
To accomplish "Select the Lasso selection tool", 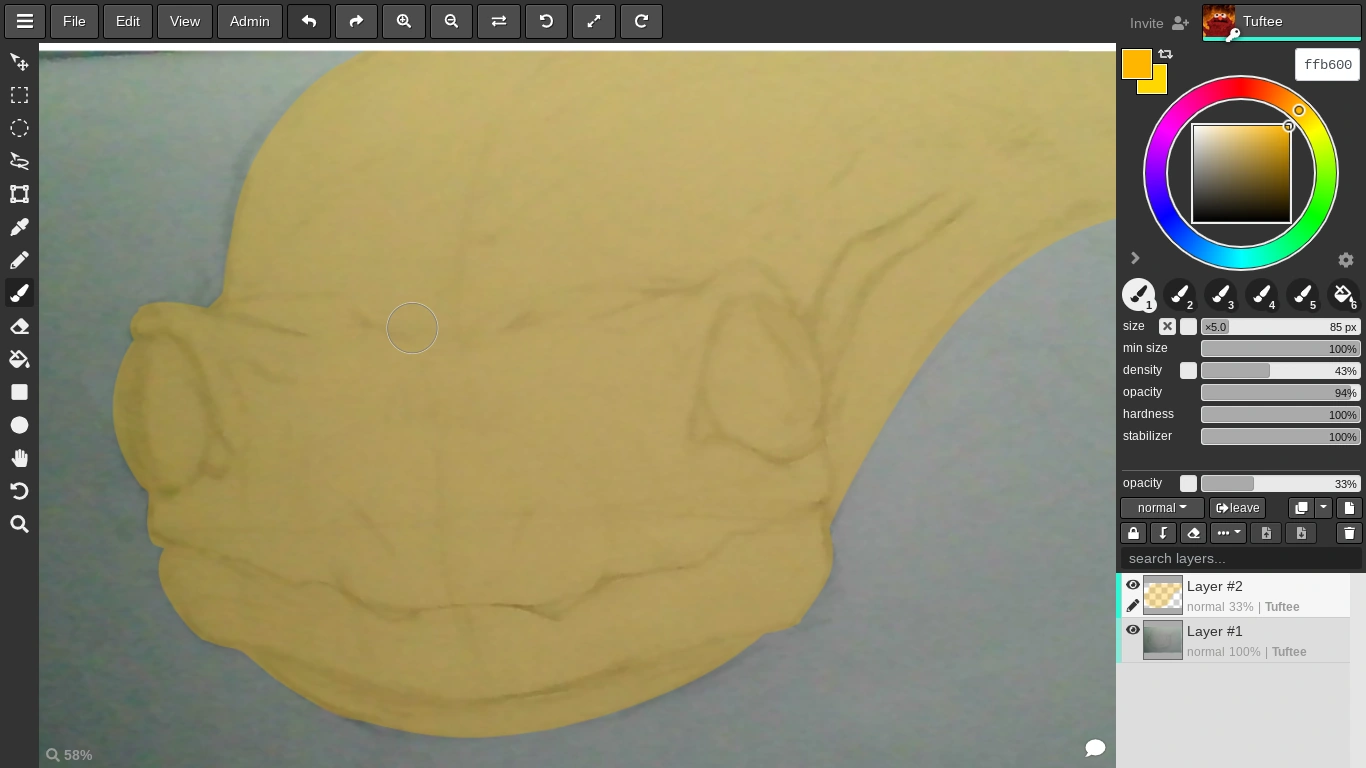I will tap(19, 161).
